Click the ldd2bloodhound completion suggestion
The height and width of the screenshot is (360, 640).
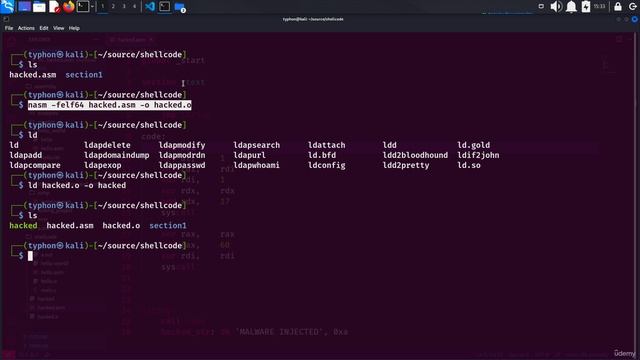[x=415, y=155]
